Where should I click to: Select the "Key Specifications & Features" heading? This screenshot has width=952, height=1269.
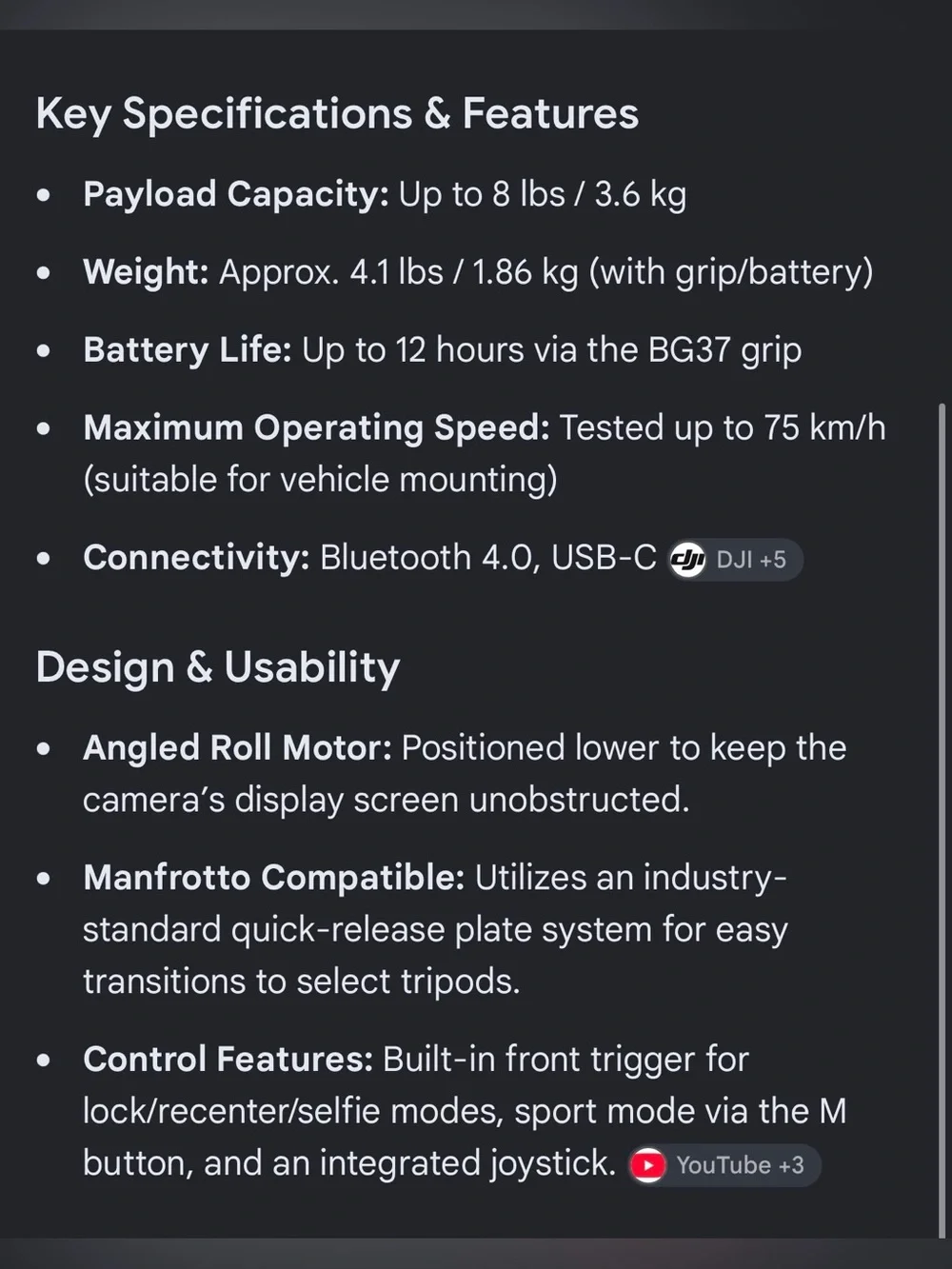(337, 113)
